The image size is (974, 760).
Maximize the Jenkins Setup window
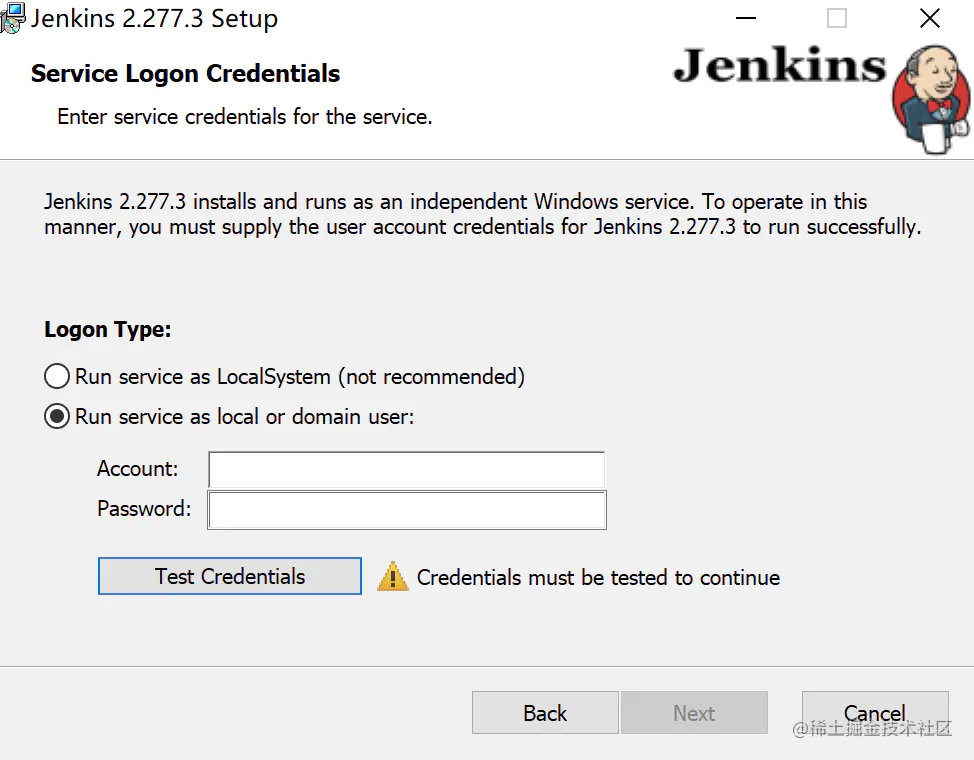[837, 18]
